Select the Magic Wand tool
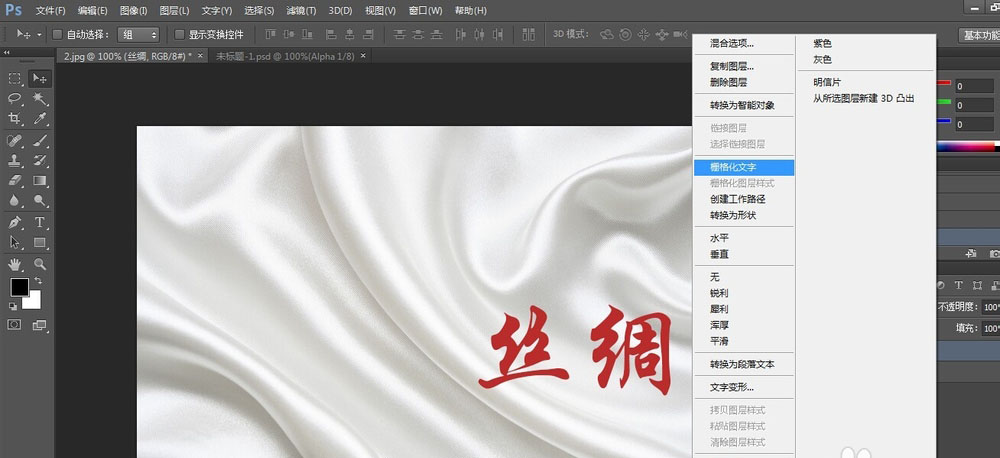 point(40,98)
